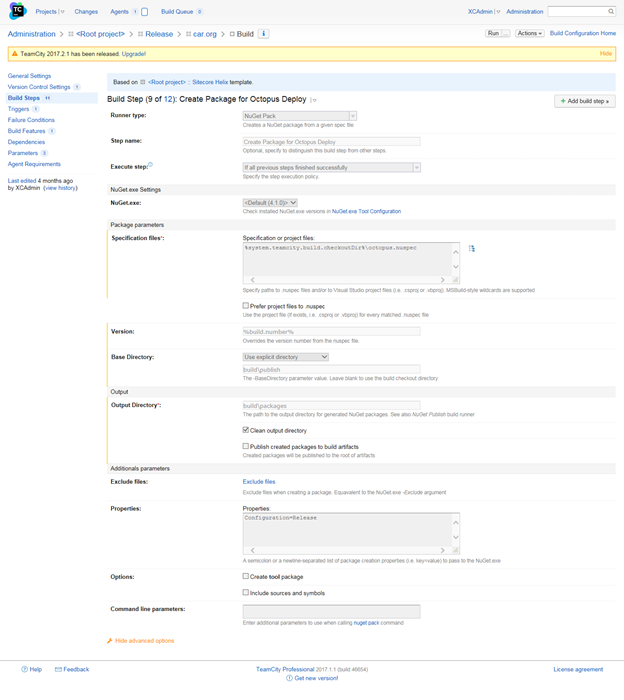Click the search magnifier icon

point(611,12)
